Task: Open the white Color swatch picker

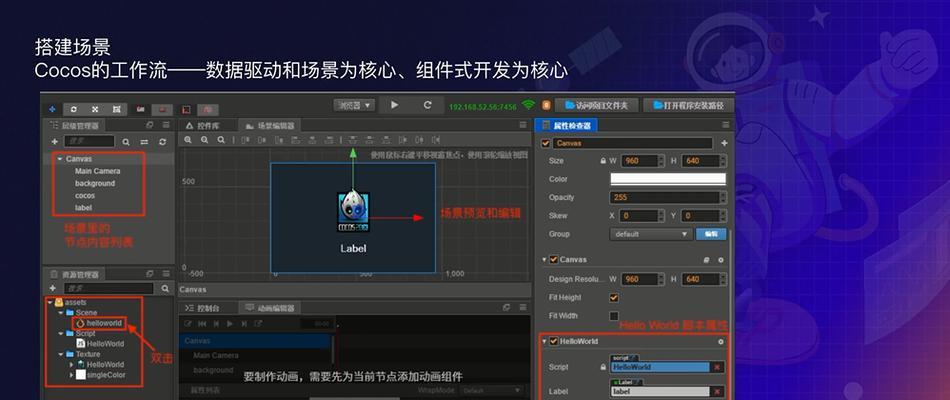Action: click(668, 179)
